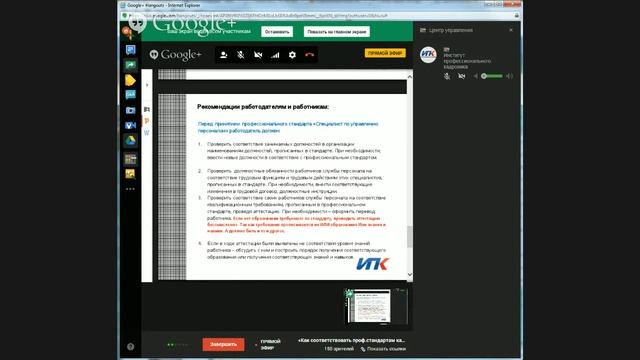Viewport: 640px width, 360px height.
Task: Click the invite people icon
Action: pos(224,55)
